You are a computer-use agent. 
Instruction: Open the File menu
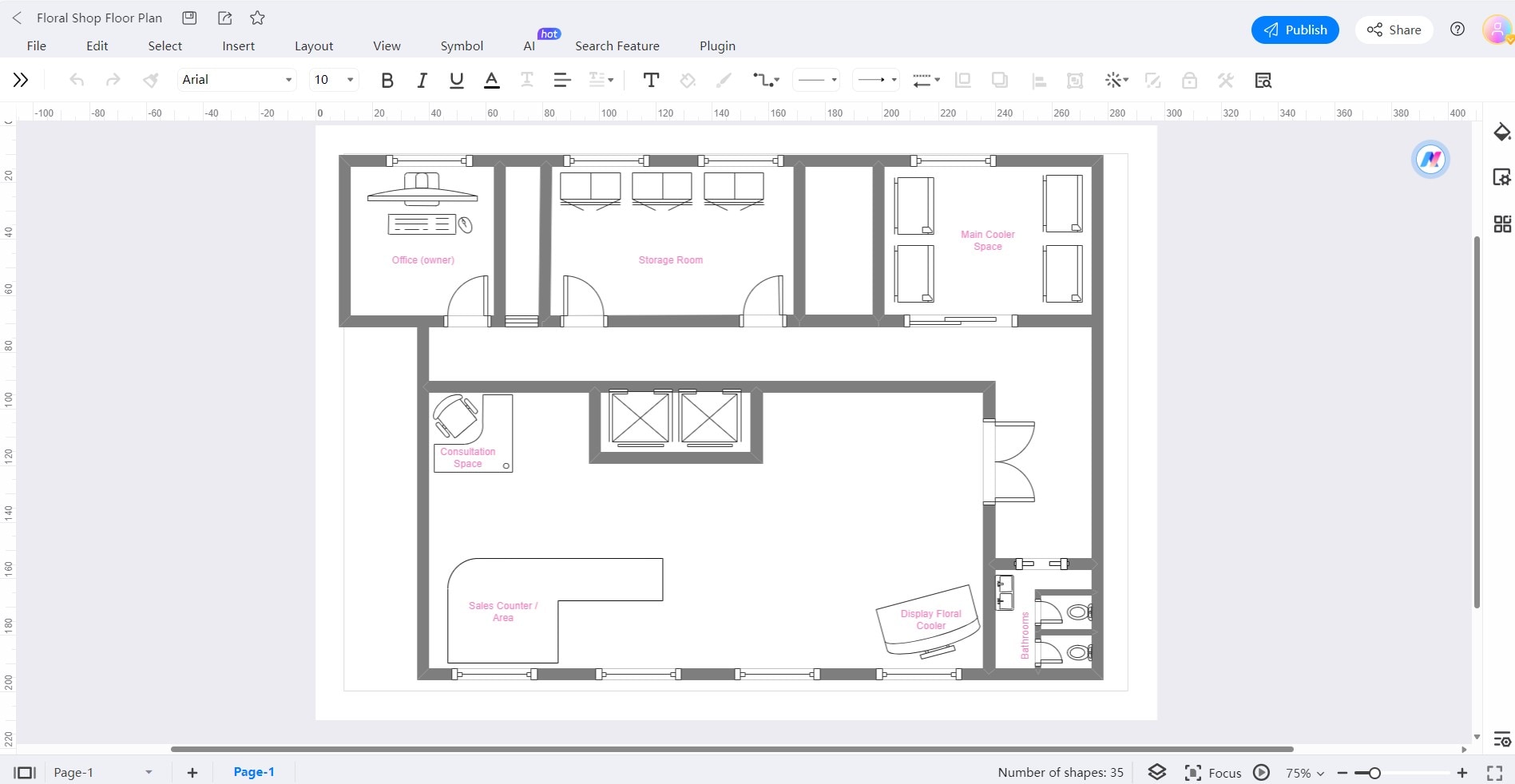37,46
